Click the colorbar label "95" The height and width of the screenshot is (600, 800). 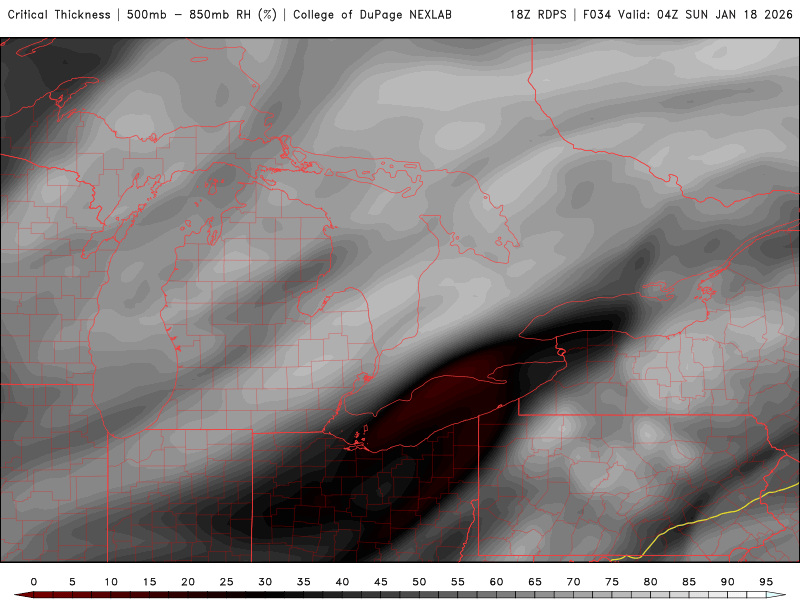(766, 582)
